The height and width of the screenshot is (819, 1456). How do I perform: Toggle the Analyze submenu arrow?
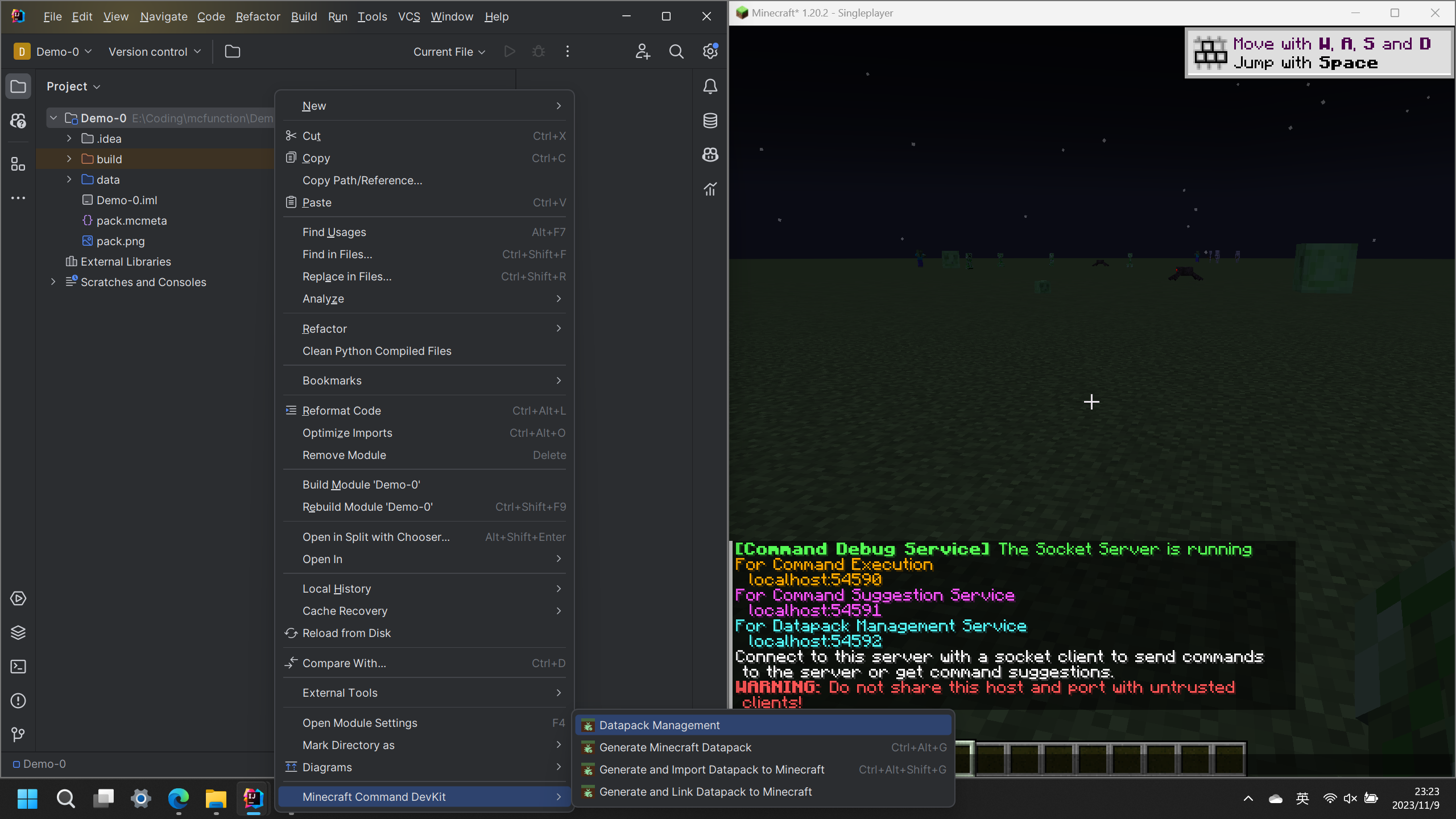point(558,298)
